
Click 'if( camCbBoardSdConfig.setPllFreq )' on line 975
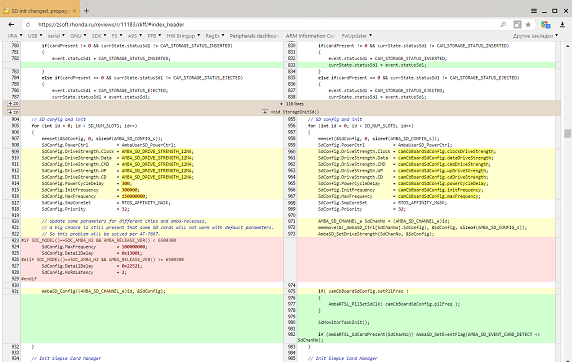tap(363, 291)
